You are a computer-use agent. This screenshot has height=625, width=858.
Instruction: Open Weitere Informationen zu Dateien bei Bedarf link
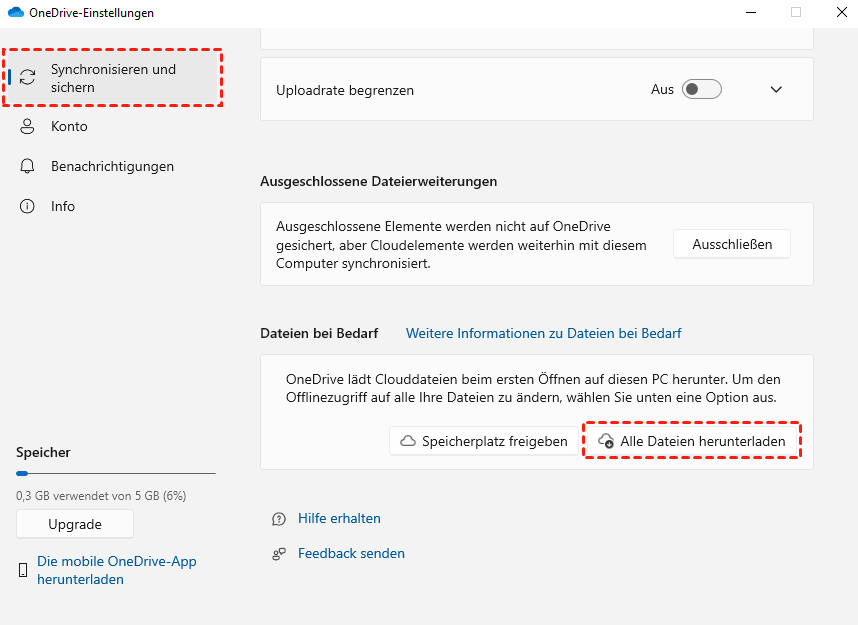543,333
